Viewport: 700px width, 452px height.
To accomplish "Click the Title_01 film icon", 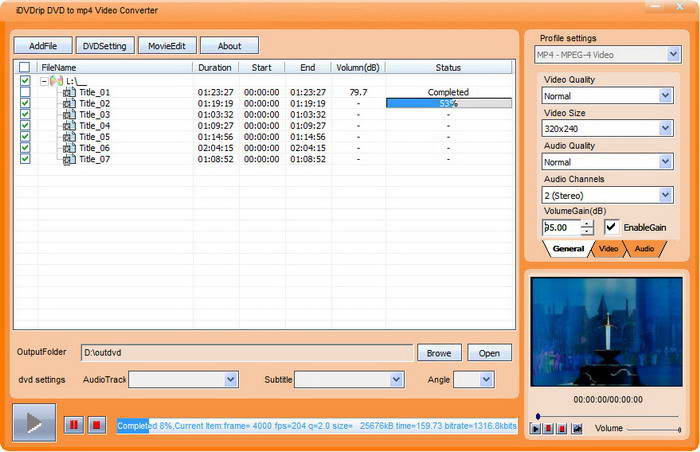I will [69, 92].
